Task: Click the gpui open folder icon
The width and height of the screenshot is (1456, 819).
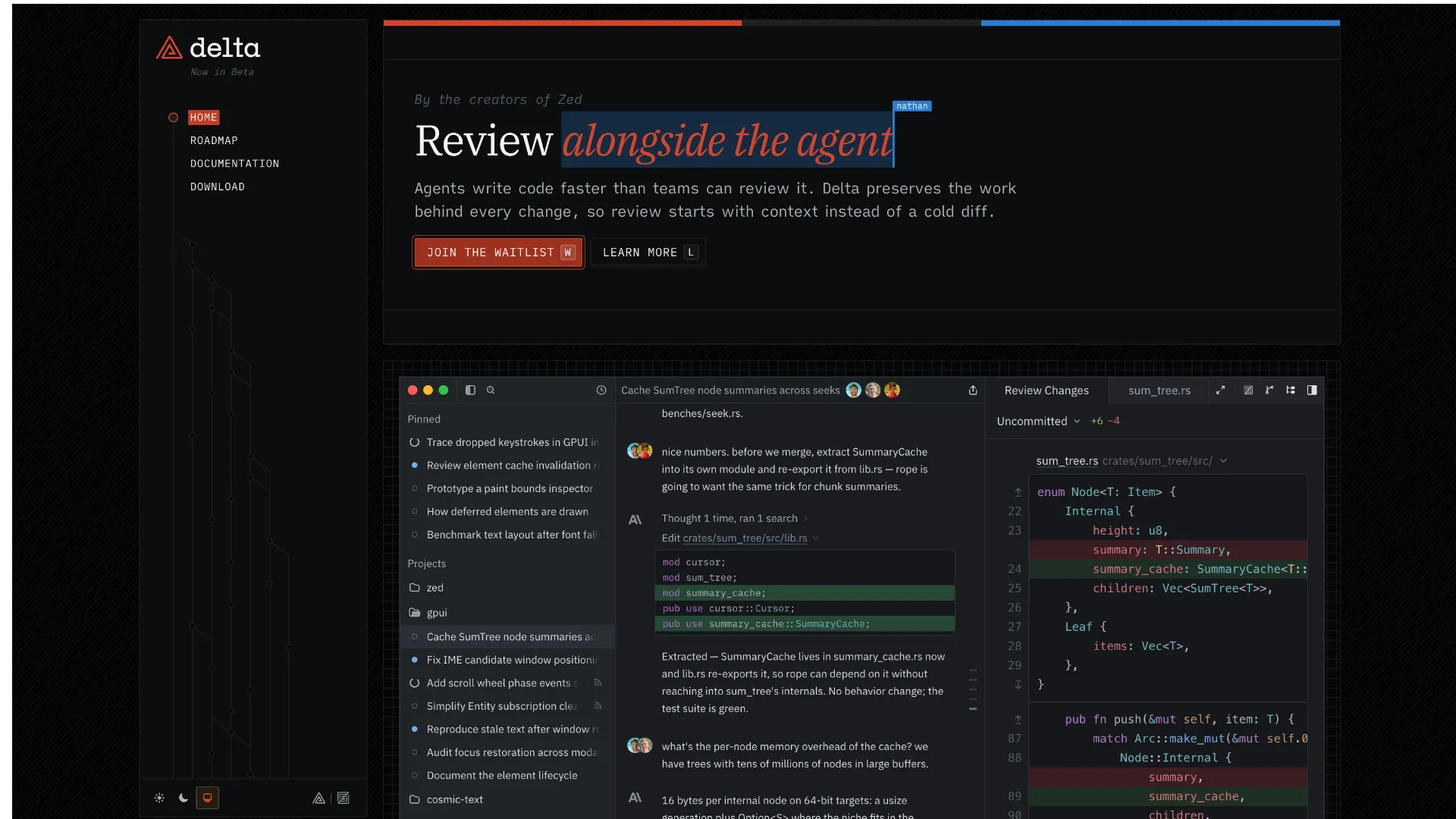Action: 415,613
